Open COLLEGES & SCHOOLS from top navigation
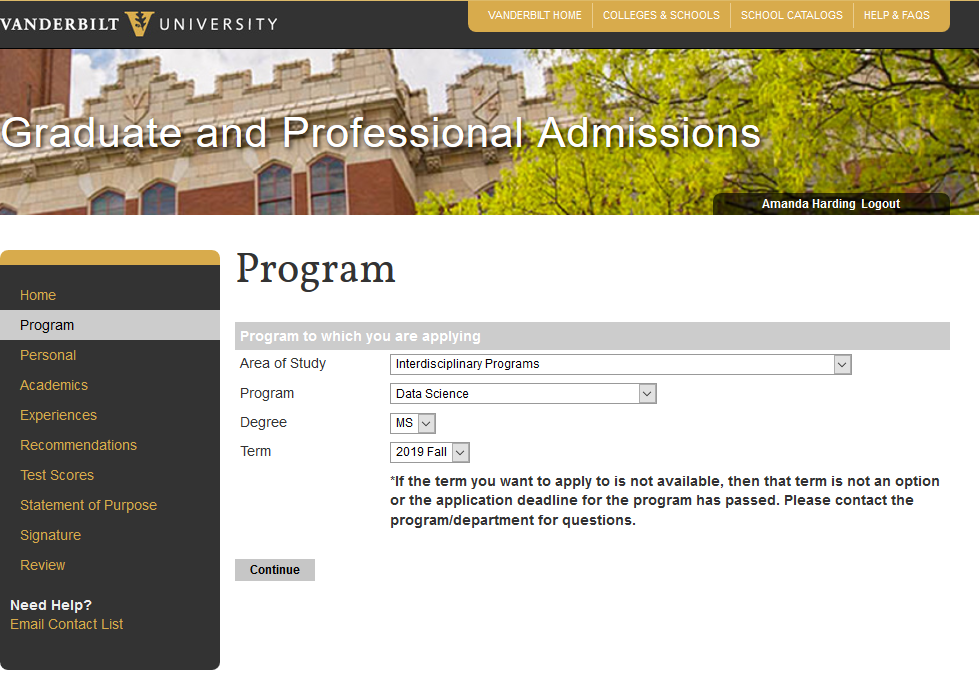This screenshot has height=676, width=979. [661, 15]
